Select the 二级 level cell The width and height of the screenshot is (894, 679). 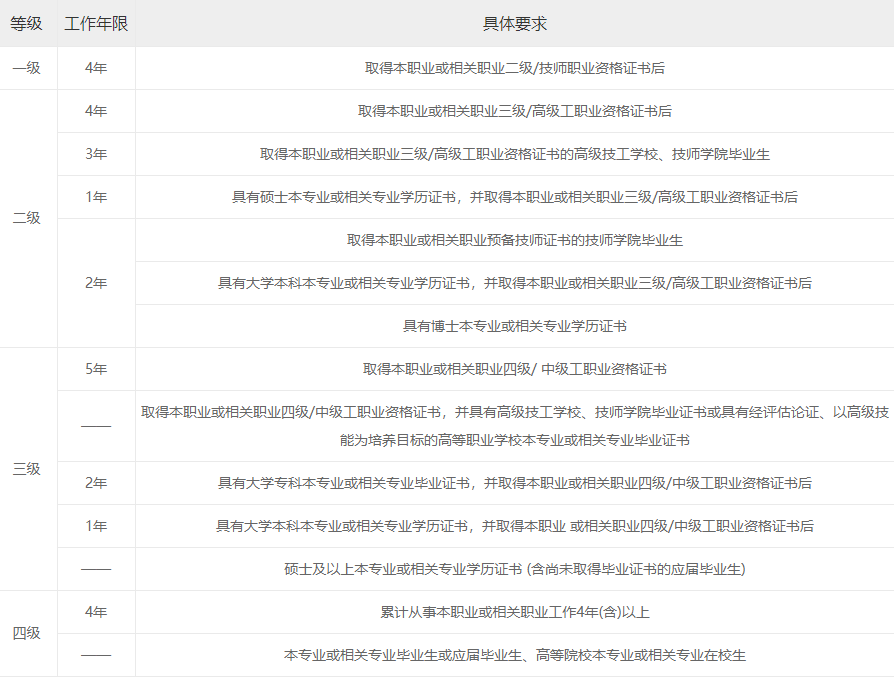click(27, 218)
